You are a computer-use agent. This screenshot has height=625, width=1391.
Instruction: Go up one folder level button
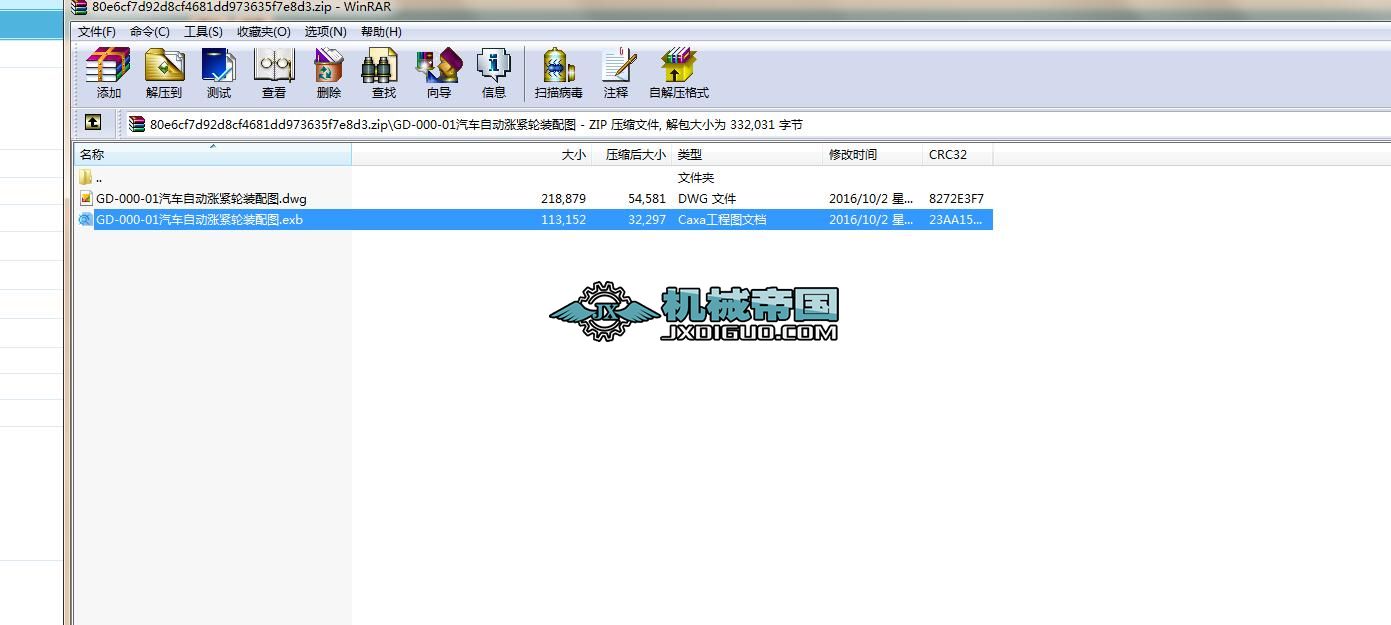[x=93, y=123]
